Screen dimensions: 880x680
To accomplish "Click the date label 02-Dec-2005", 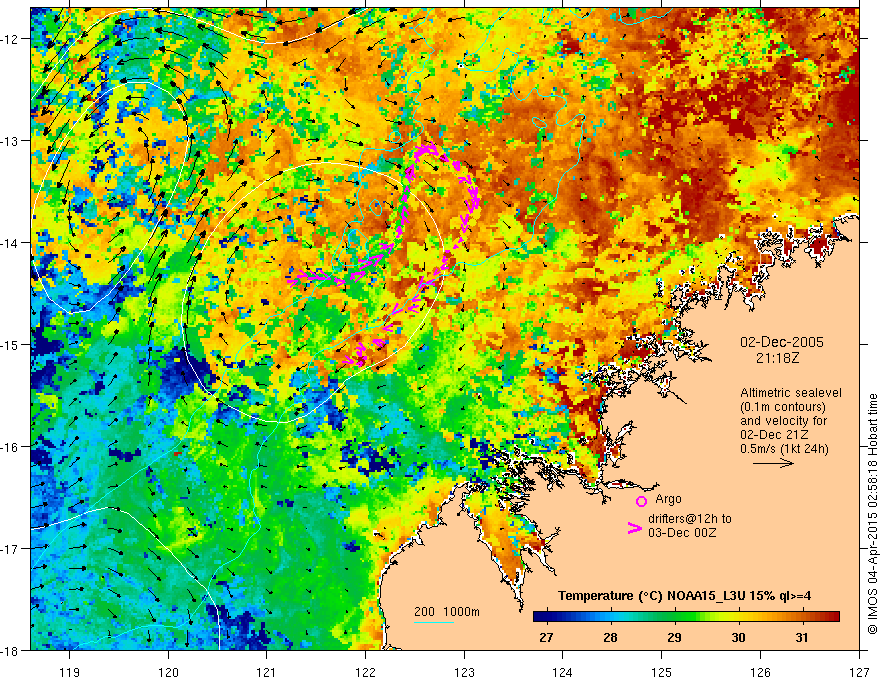I will pos(782,342).
